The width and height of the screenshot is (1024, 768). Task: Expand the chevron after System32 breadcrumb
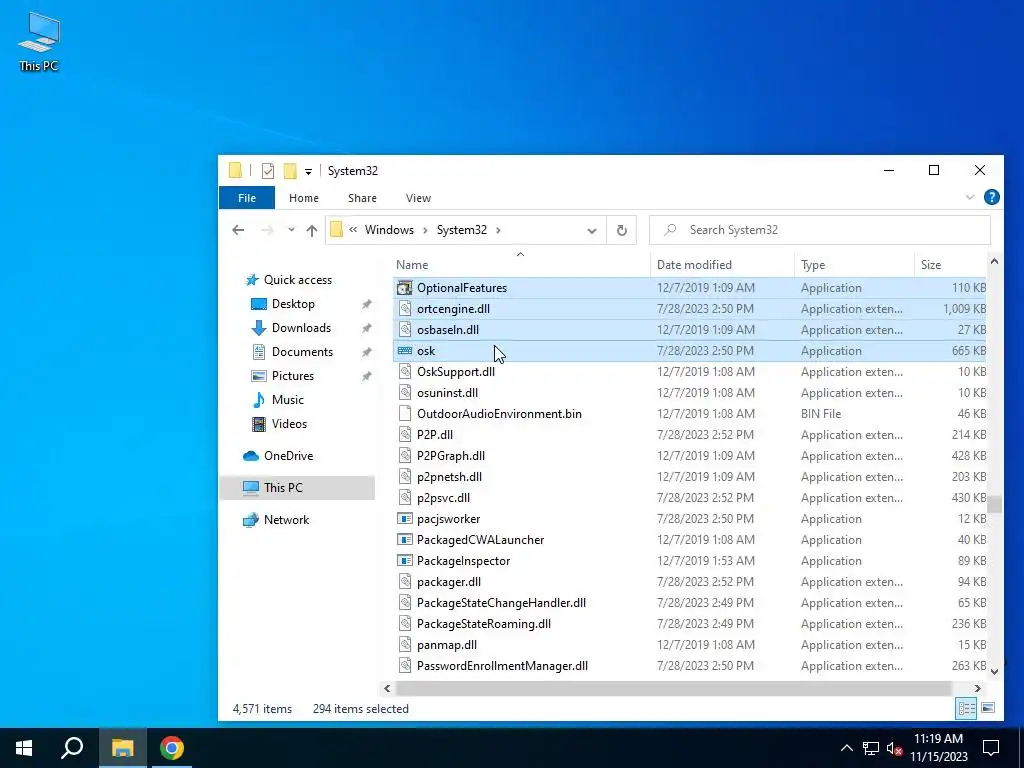coord(498,230)
